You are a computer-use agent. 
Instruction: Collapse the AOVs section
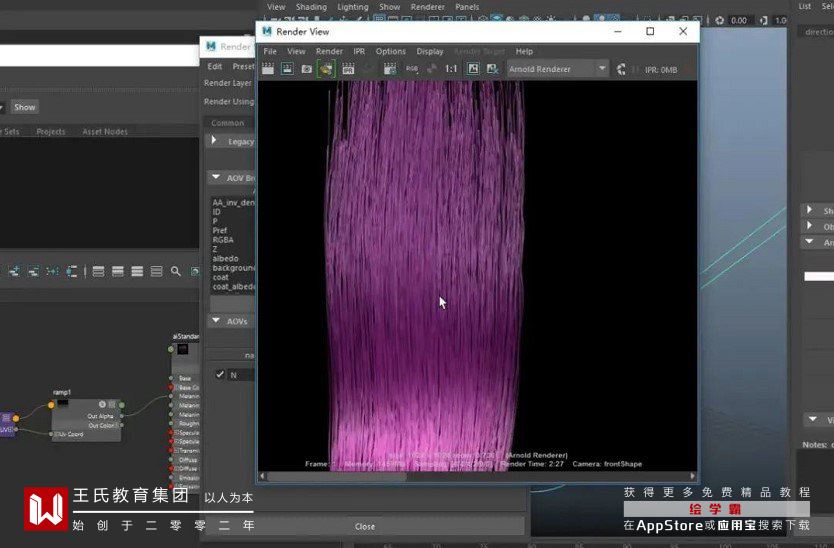pos(215,321)
